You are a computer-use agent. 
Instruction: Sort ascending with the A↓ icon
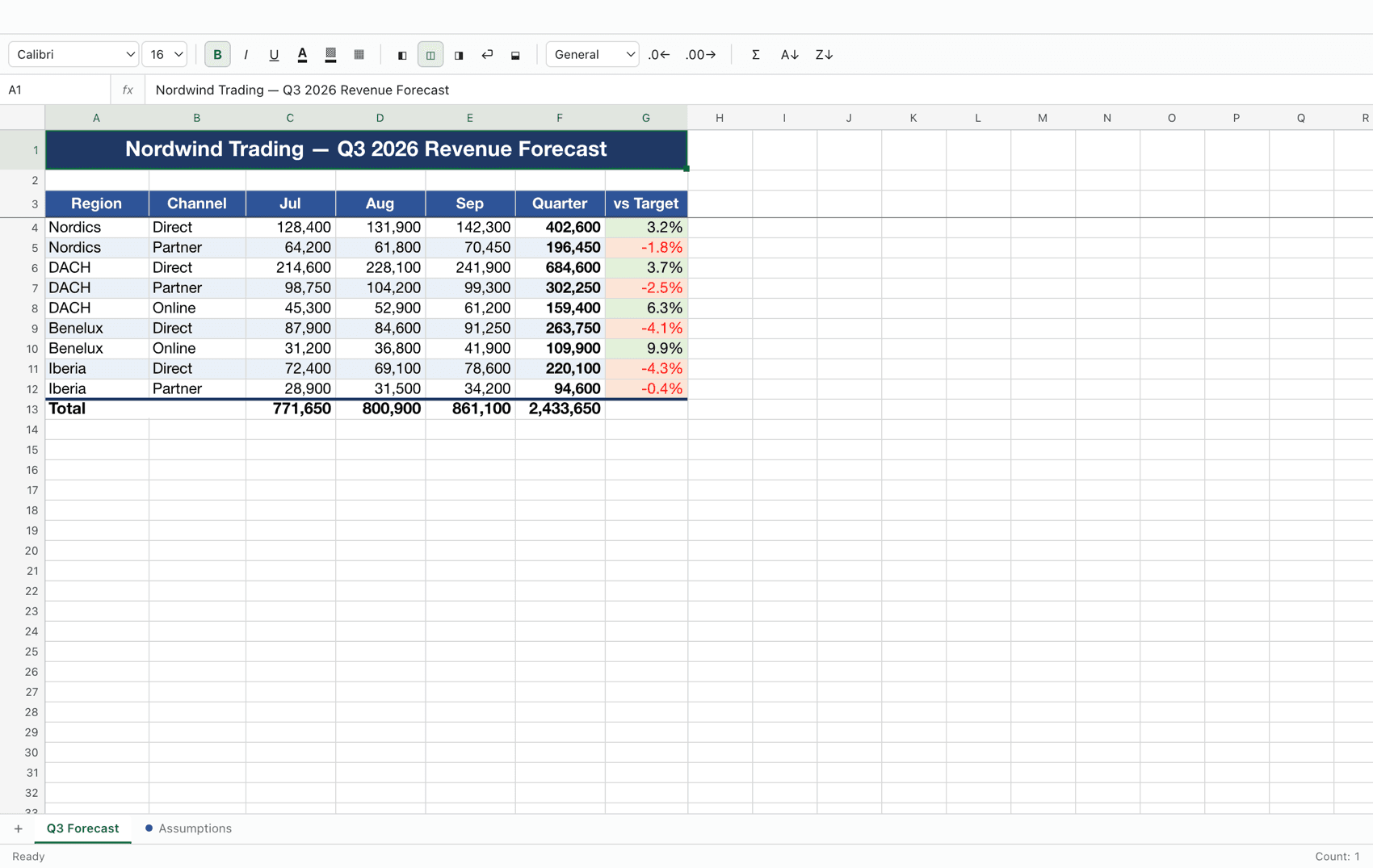[789, 55]
